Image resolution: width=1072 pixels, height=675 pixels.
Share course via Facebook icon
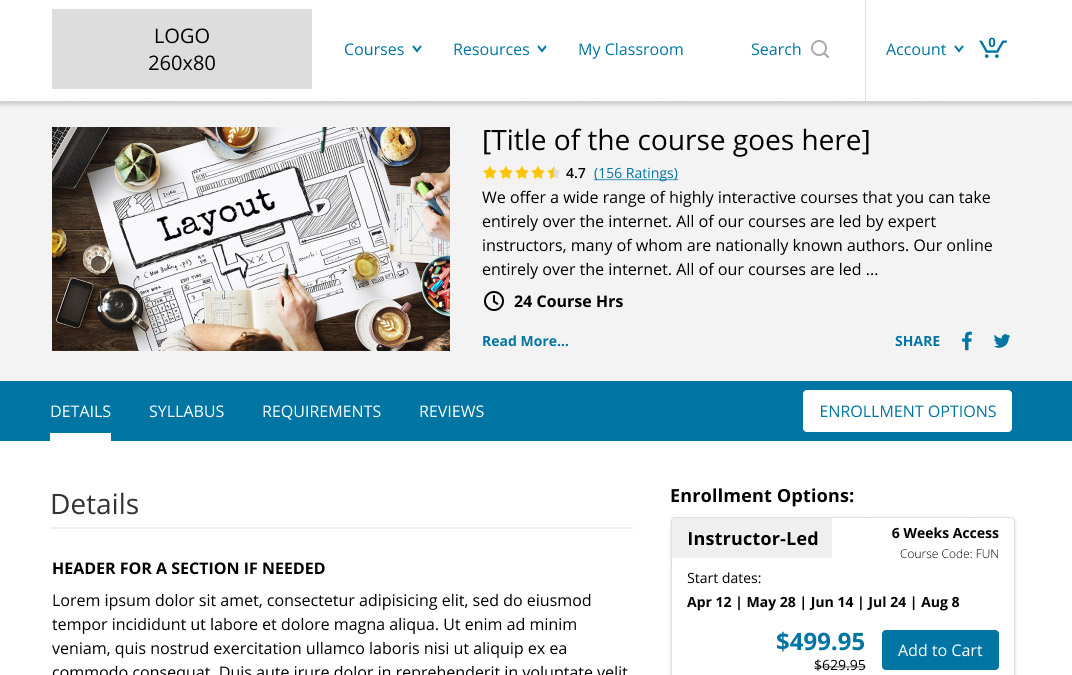pyautogui.click(x=966, y=341)
